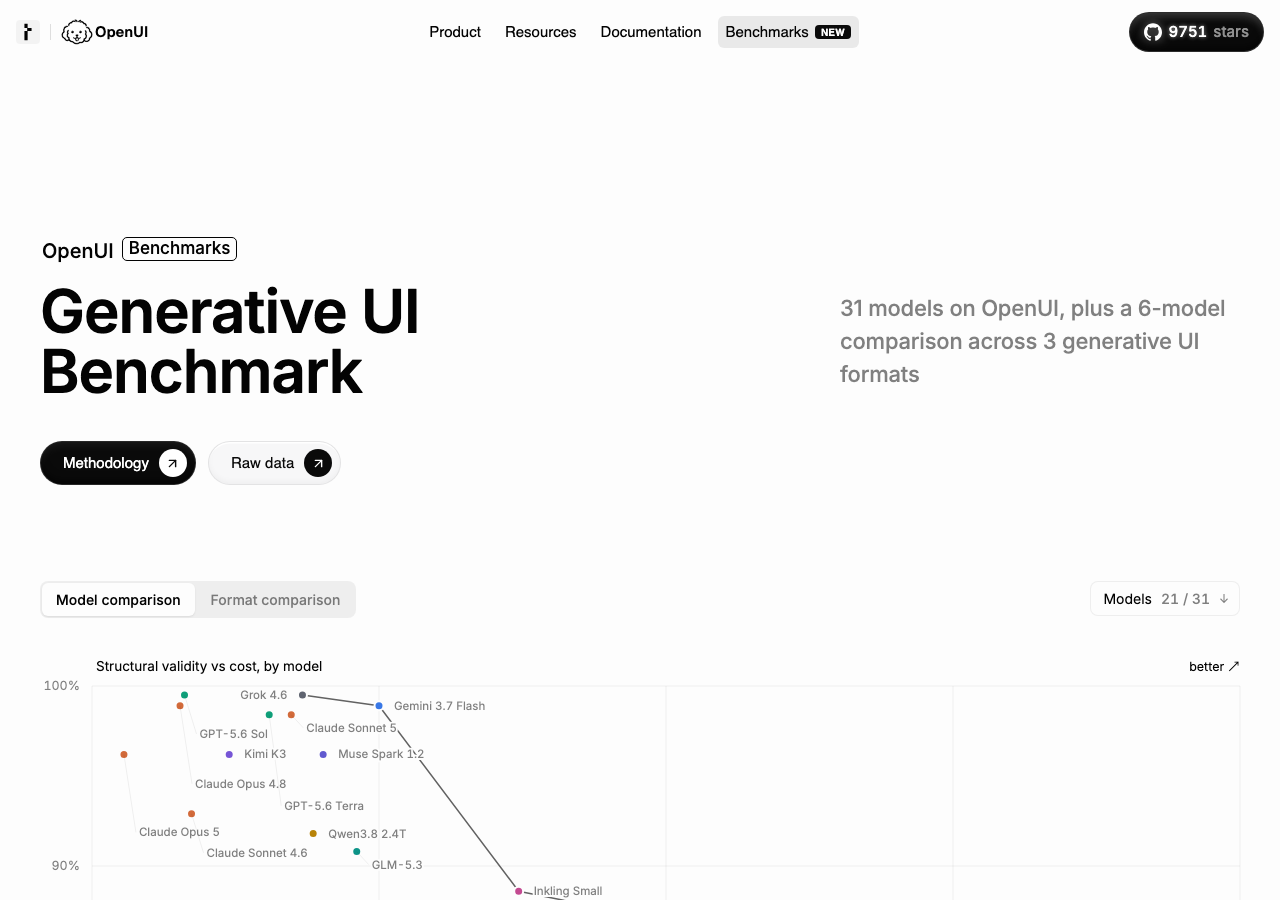Click the Generative UI Benchmark headline
Image resolution: width=1280 pixels, height=900 pixels.
tap(230, 342)
